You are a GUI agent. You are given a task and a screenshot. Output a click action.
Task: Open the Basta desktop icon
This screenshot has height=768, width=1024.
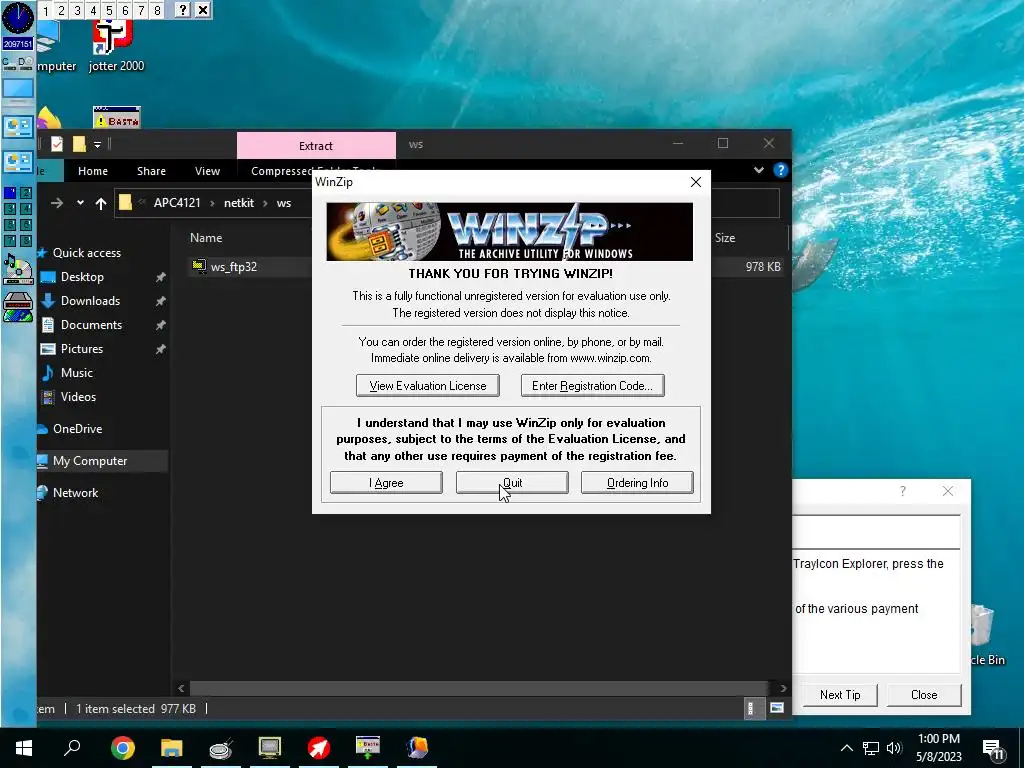[117, 118]
